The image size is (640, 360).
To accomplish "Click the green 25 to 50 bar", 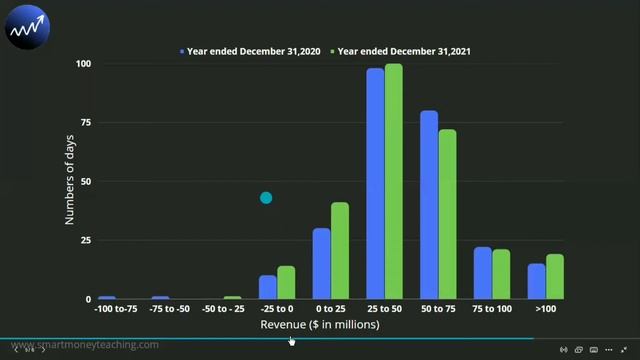I will [393, 181].
